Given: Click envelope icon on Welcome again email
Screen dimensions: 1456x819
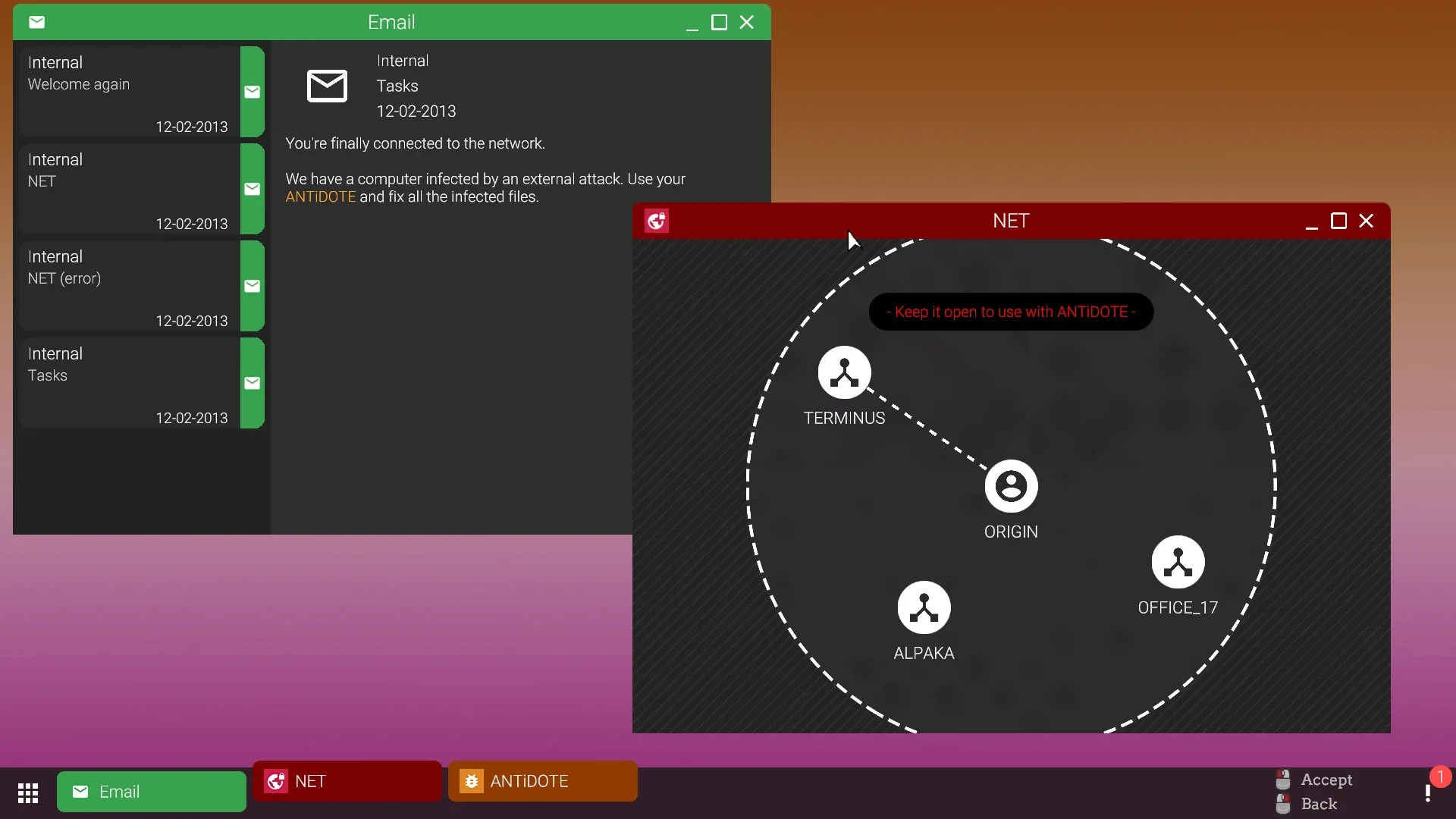Looking at the screenshot, I should click(253, 92).
